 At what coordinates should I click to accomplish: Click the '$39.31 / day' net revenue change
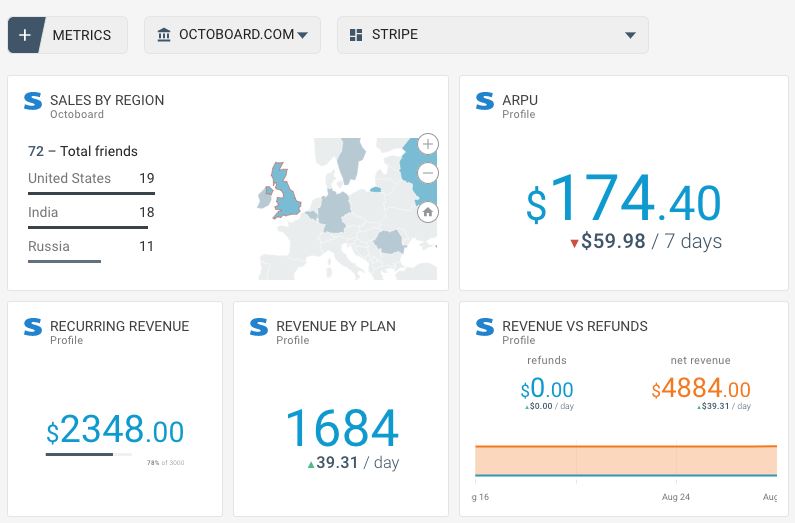point(726,406)
